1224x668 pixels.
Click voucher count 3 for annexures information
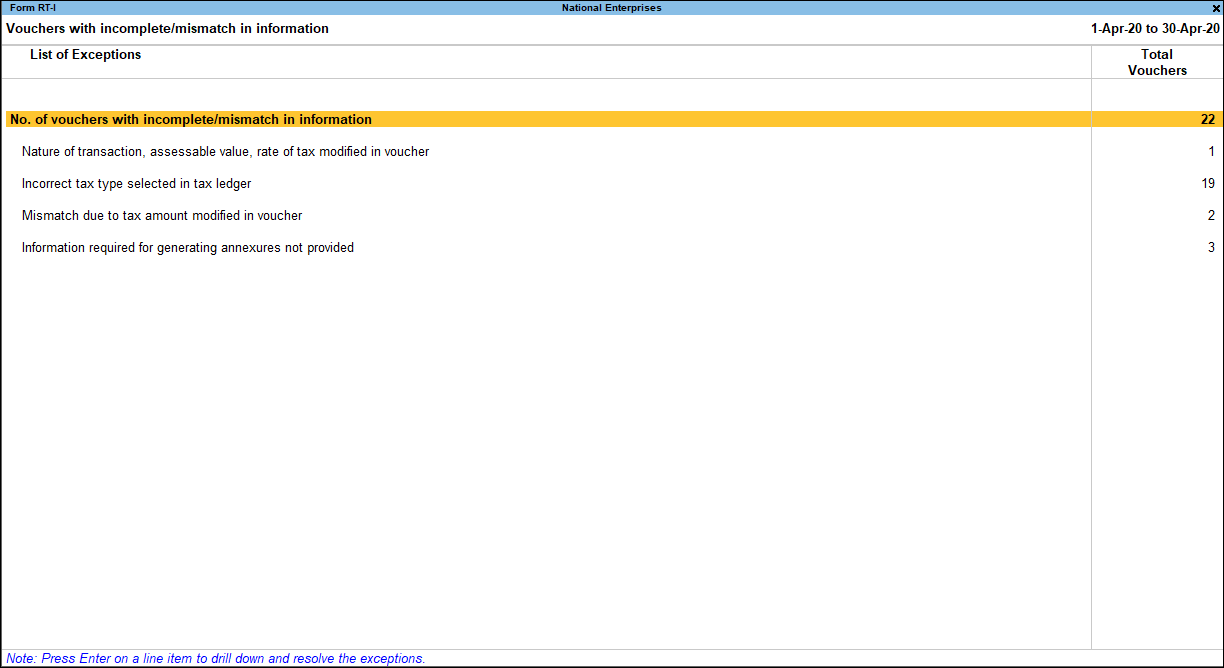[x=1211, y=248]
